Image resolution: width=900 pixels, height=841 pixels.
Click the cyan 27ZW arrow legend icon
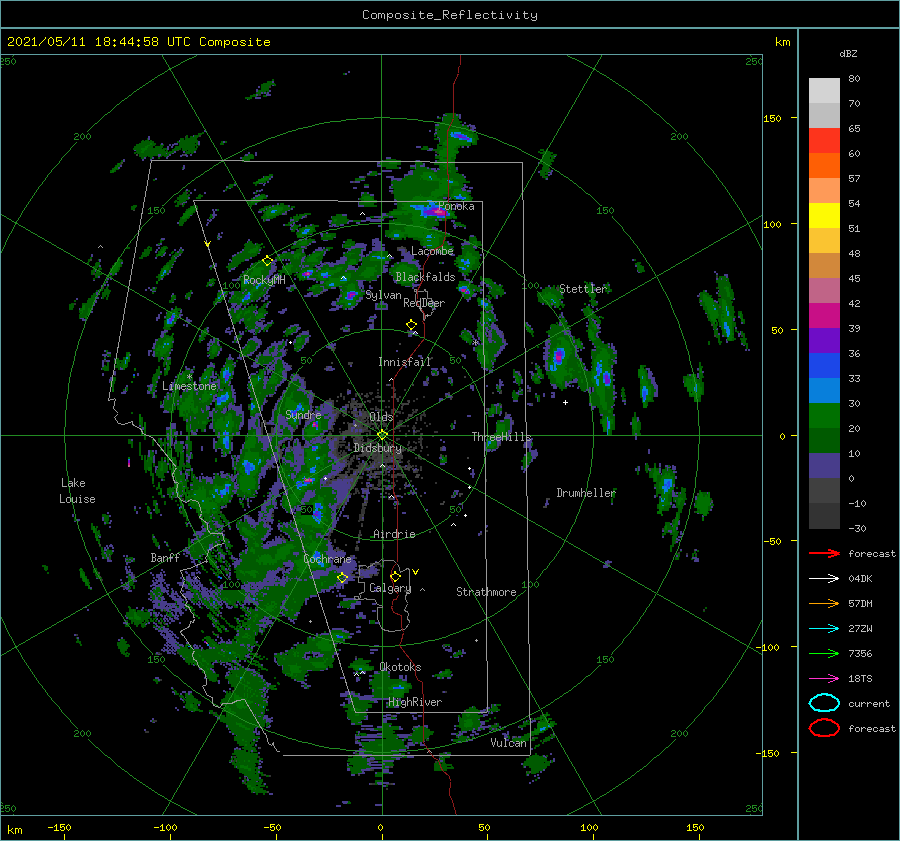(824, 629)
